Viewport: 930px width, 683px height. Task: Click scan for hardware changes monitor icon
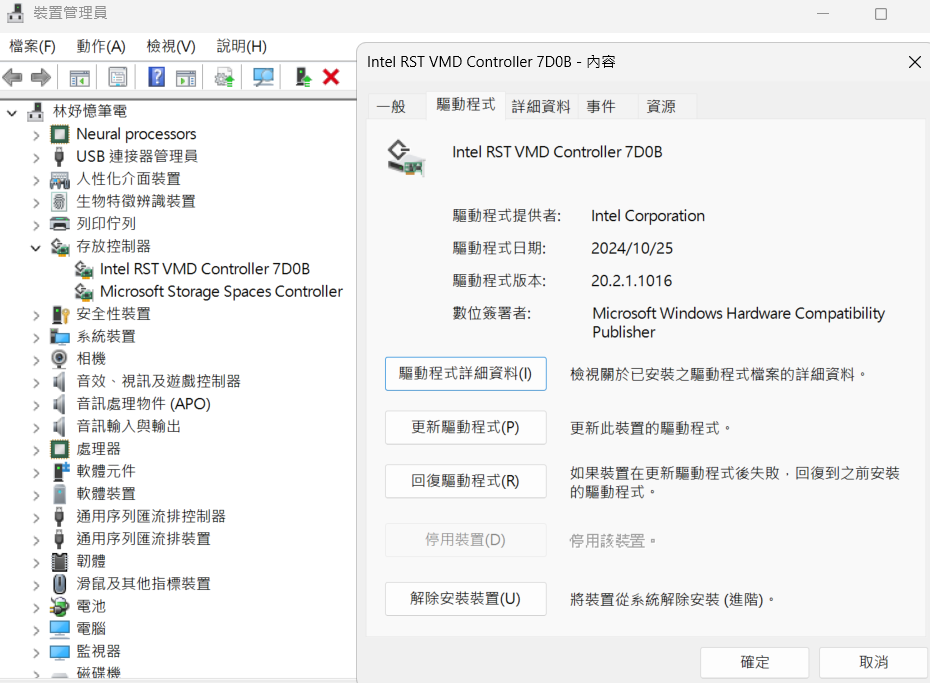click(x=263, y=77)
